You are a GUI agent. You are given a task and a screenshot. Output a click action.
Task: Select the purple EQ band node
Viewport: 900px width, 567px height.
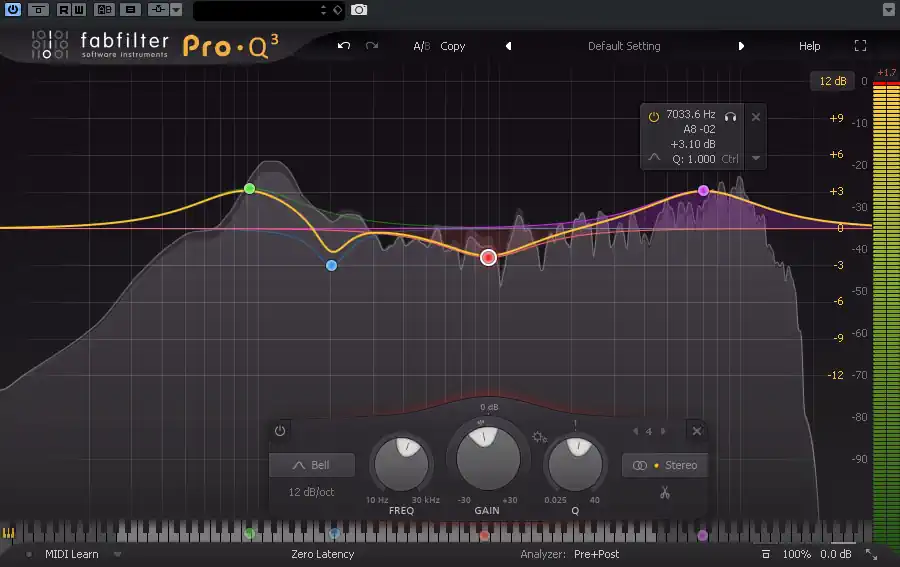pyautogui.click(x=703, y=191)
